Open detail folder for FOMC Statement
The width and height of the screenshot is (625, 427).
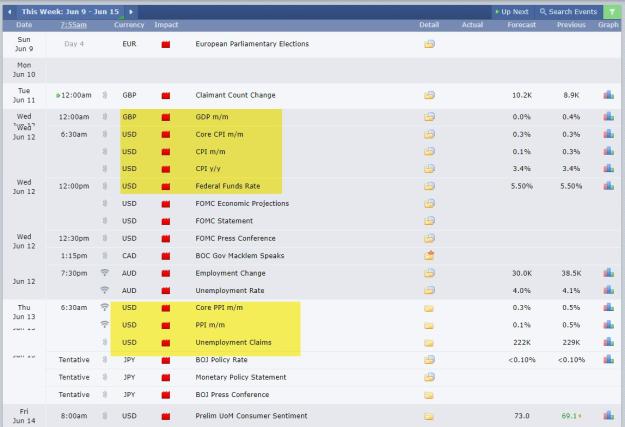[x=429, y=220]
